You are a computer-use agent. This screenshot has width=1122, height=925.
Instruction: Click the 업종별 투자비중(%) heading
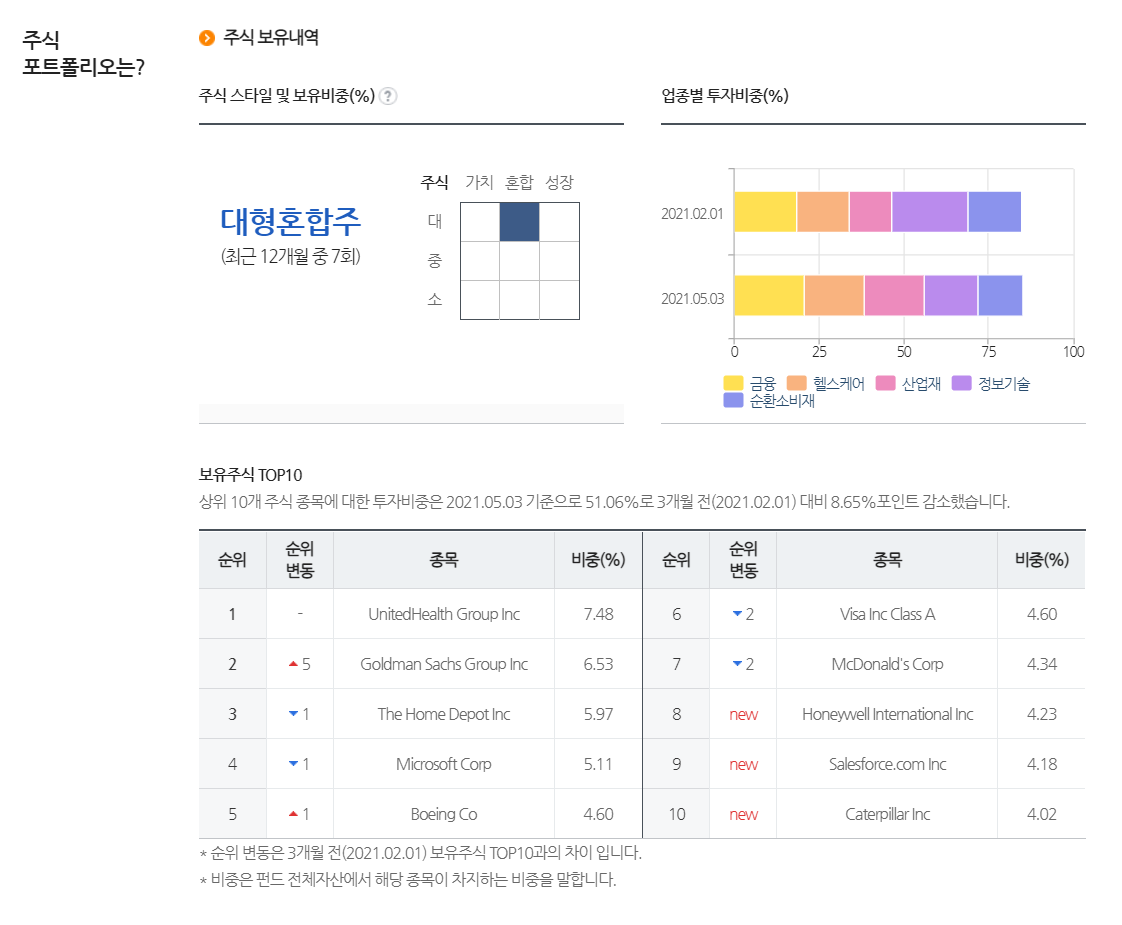[725, 96]
